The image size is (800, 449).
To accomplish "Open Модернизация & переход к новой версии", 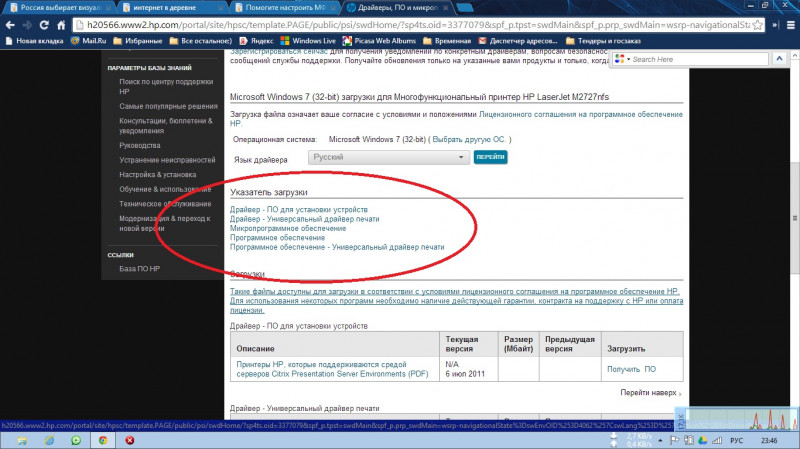I will click(x=165, y=223).
